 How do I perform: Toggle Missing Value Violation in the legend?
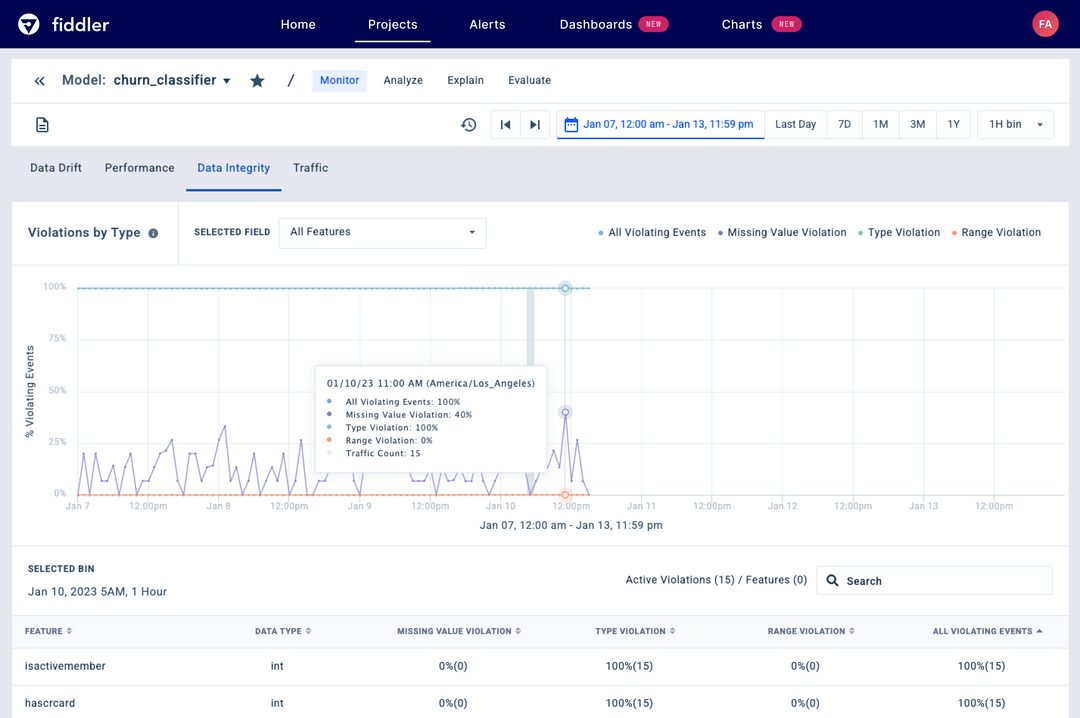coord(787,232)
